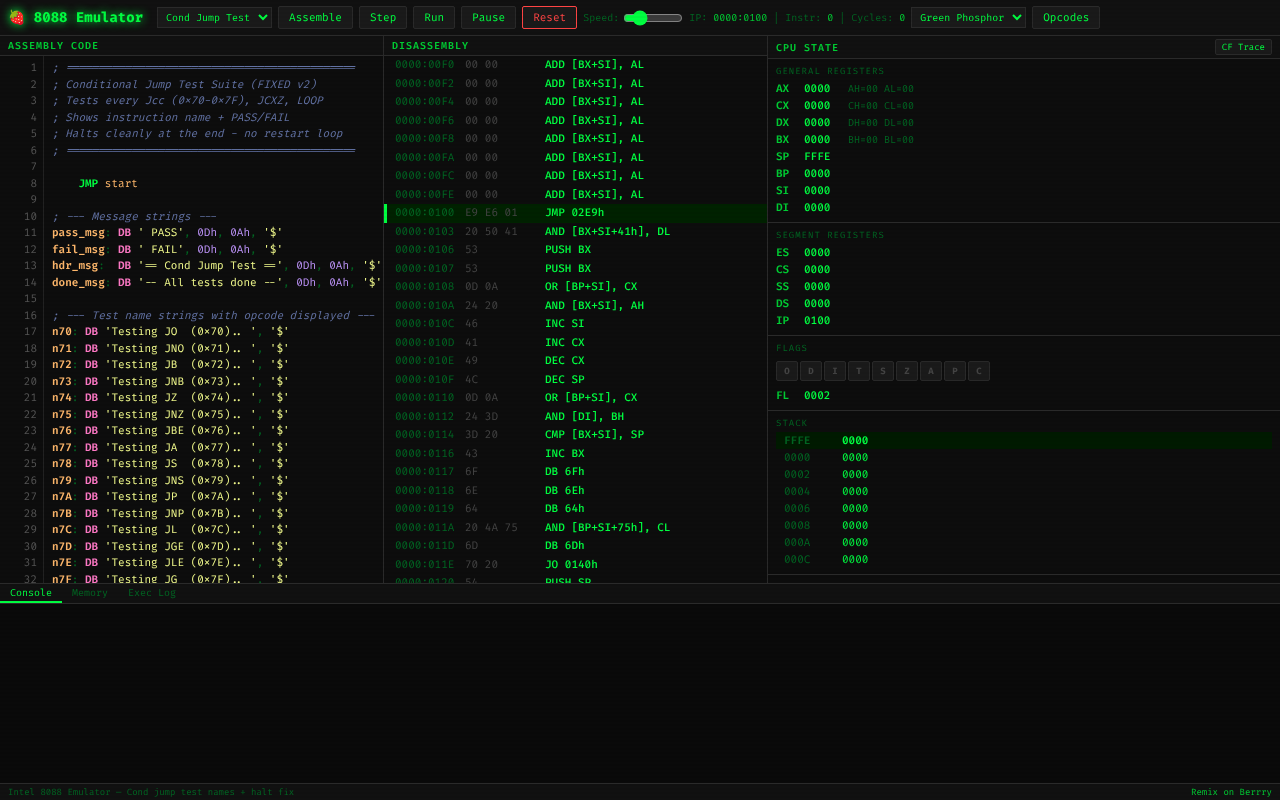Click the Assemble button
1280x800 pixels.
pos(315,17)
